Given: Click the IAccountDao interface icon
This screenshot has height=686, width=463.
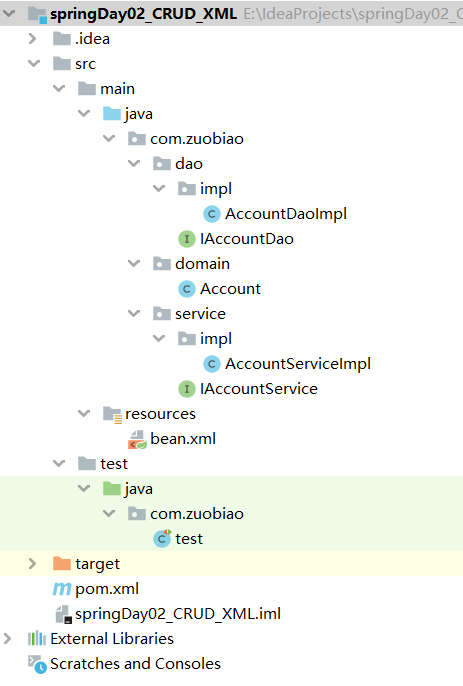Looking at the screenshot, I should (187, 239).
